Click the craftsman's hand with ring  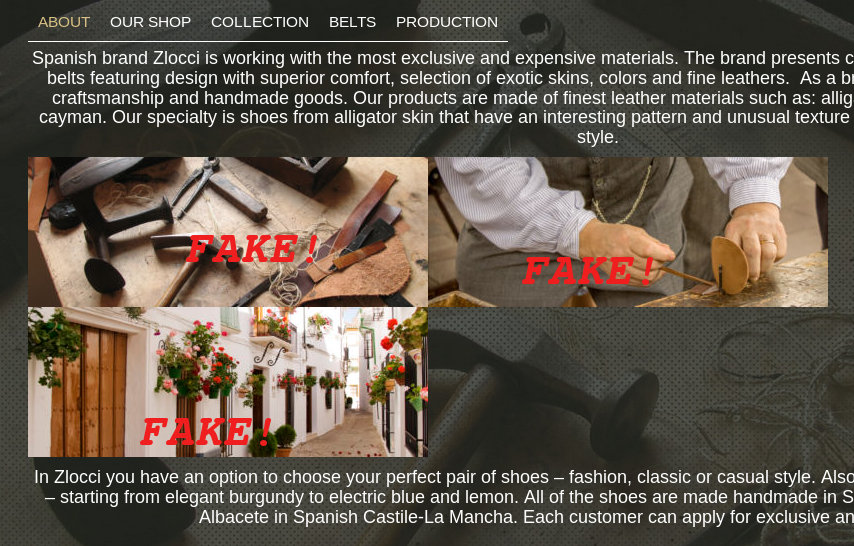[x=756, y=241]
